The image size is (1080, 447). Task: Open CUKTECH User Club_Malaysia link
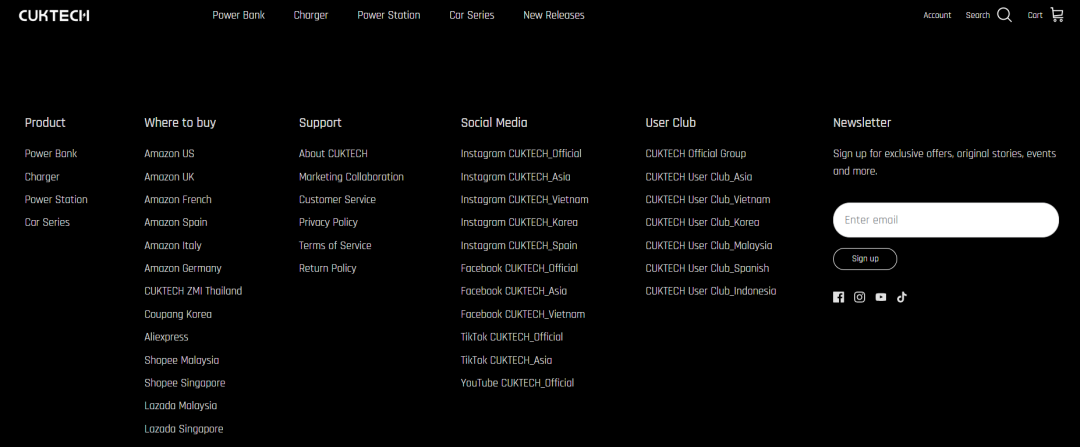point(709,245)
